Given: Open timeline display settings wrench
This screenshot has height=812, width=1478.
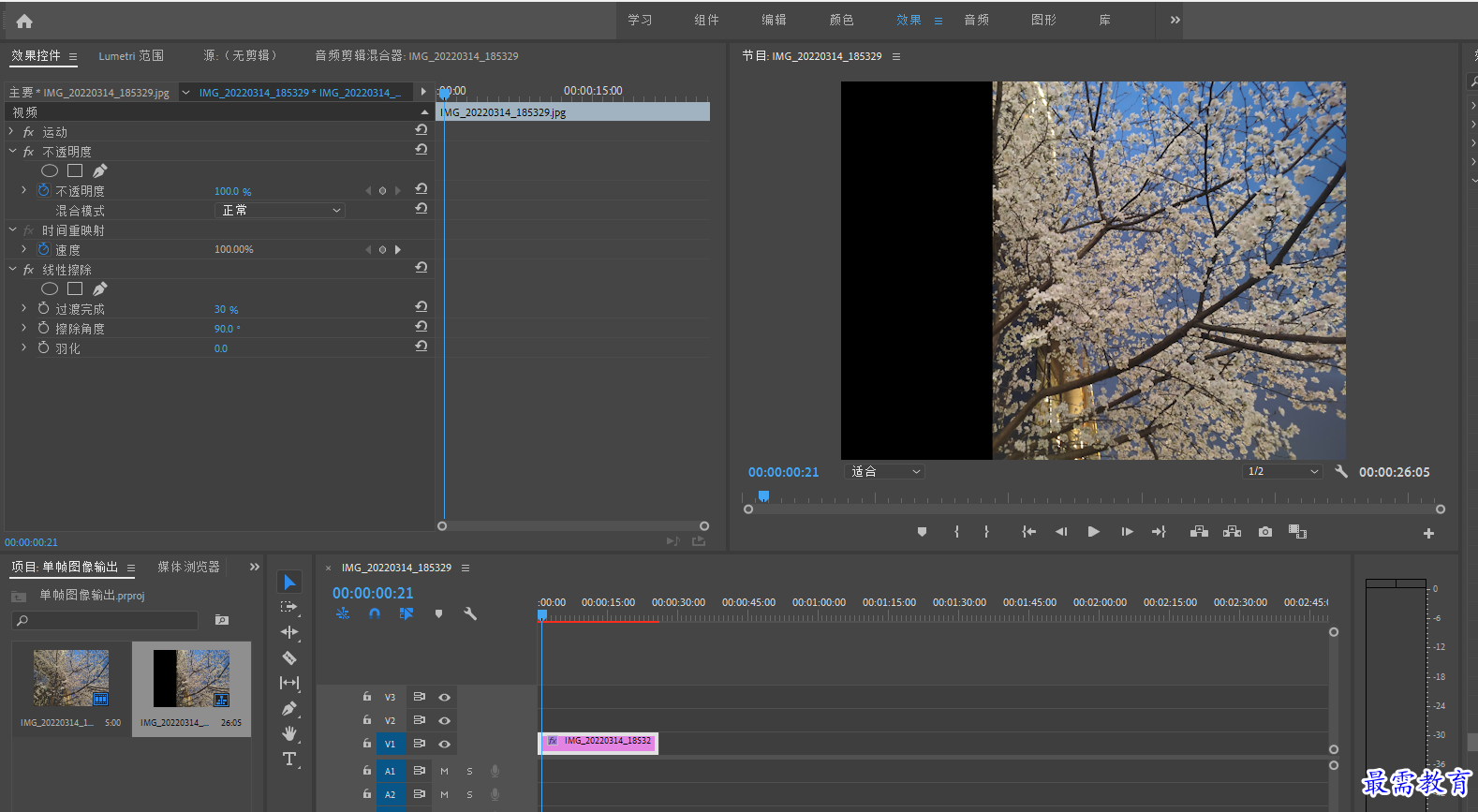Looking at the screenshot, I should tap(470, 614).
